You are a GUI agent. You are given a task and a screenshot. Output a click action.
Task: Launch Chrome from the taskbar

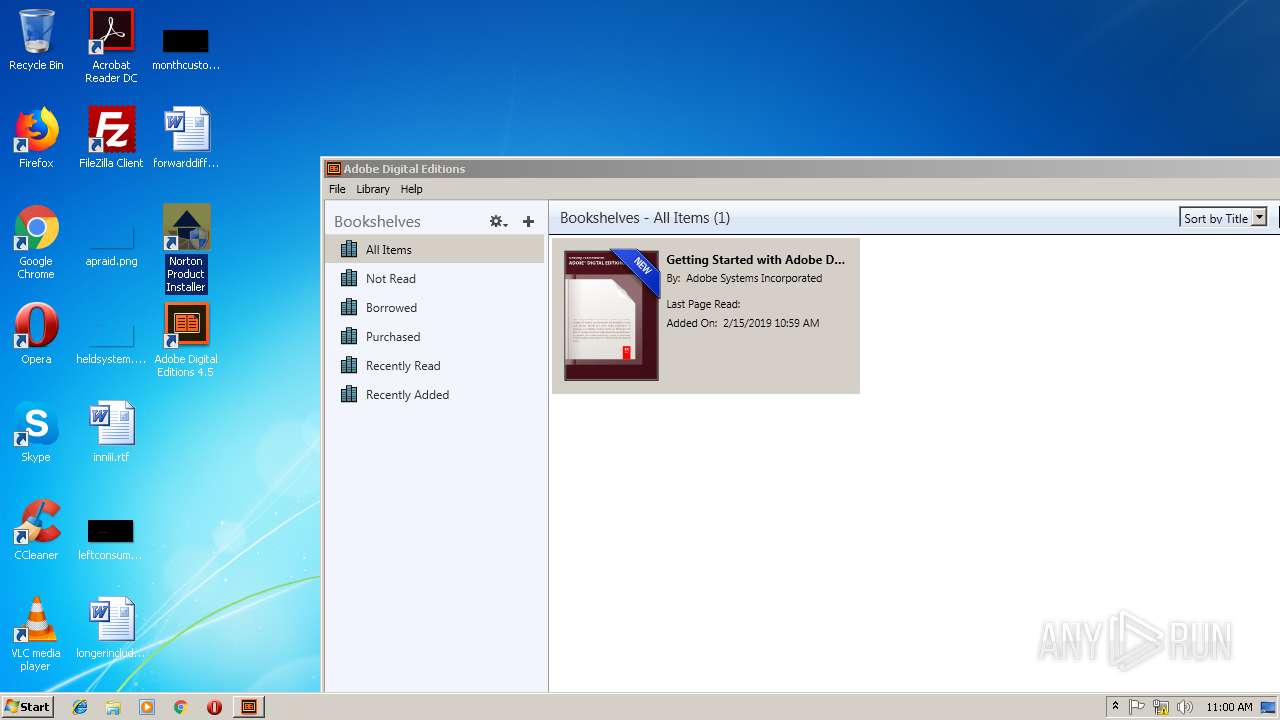pos(180,707)
